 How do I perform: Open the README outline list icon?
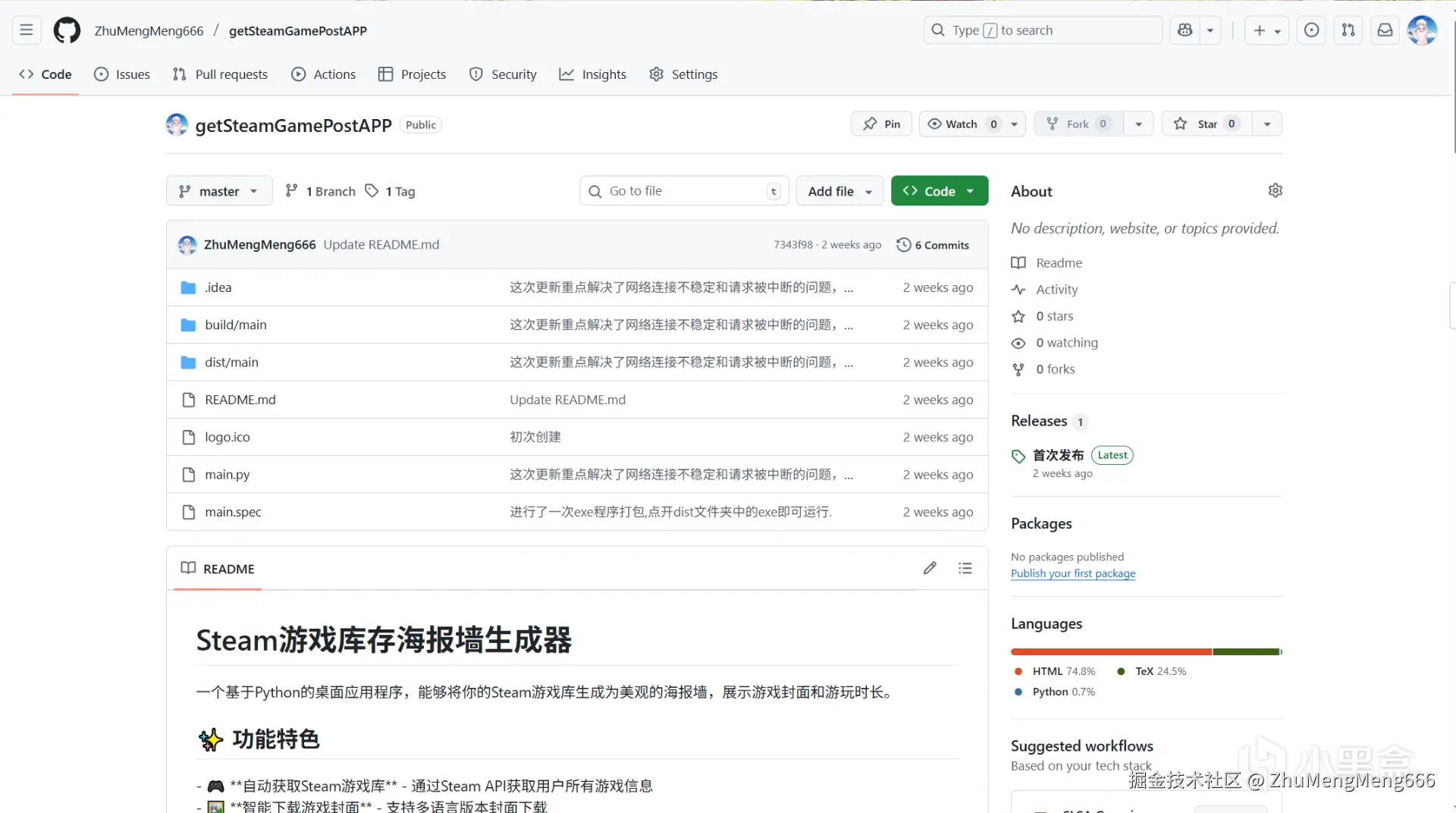pyautogui.click(x=965, y=568)
